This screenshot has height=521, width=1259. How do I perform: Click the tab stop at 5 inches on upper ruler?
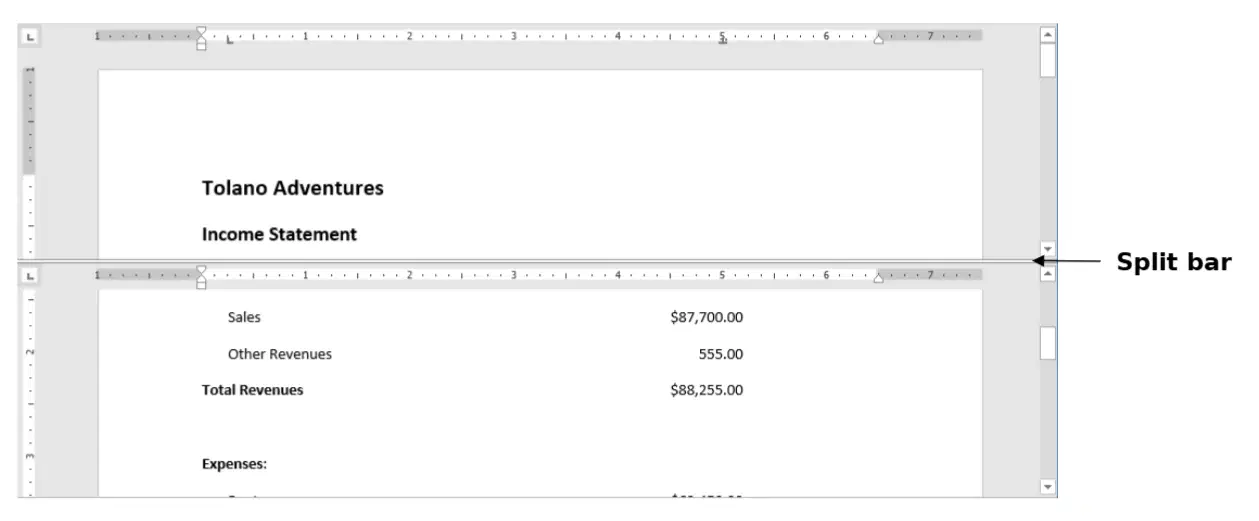tap(722, 41)
